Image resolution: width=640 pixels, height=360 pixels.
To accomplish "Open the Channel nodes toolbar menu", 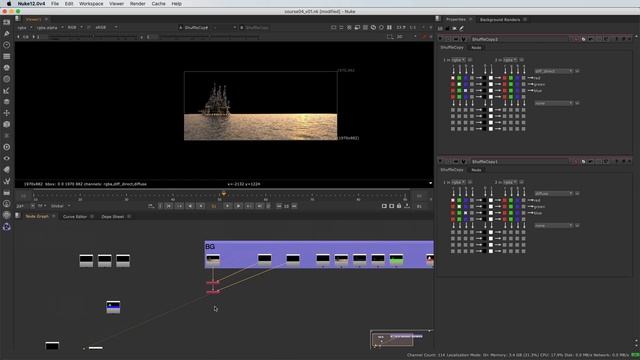I will coord(7,56).
